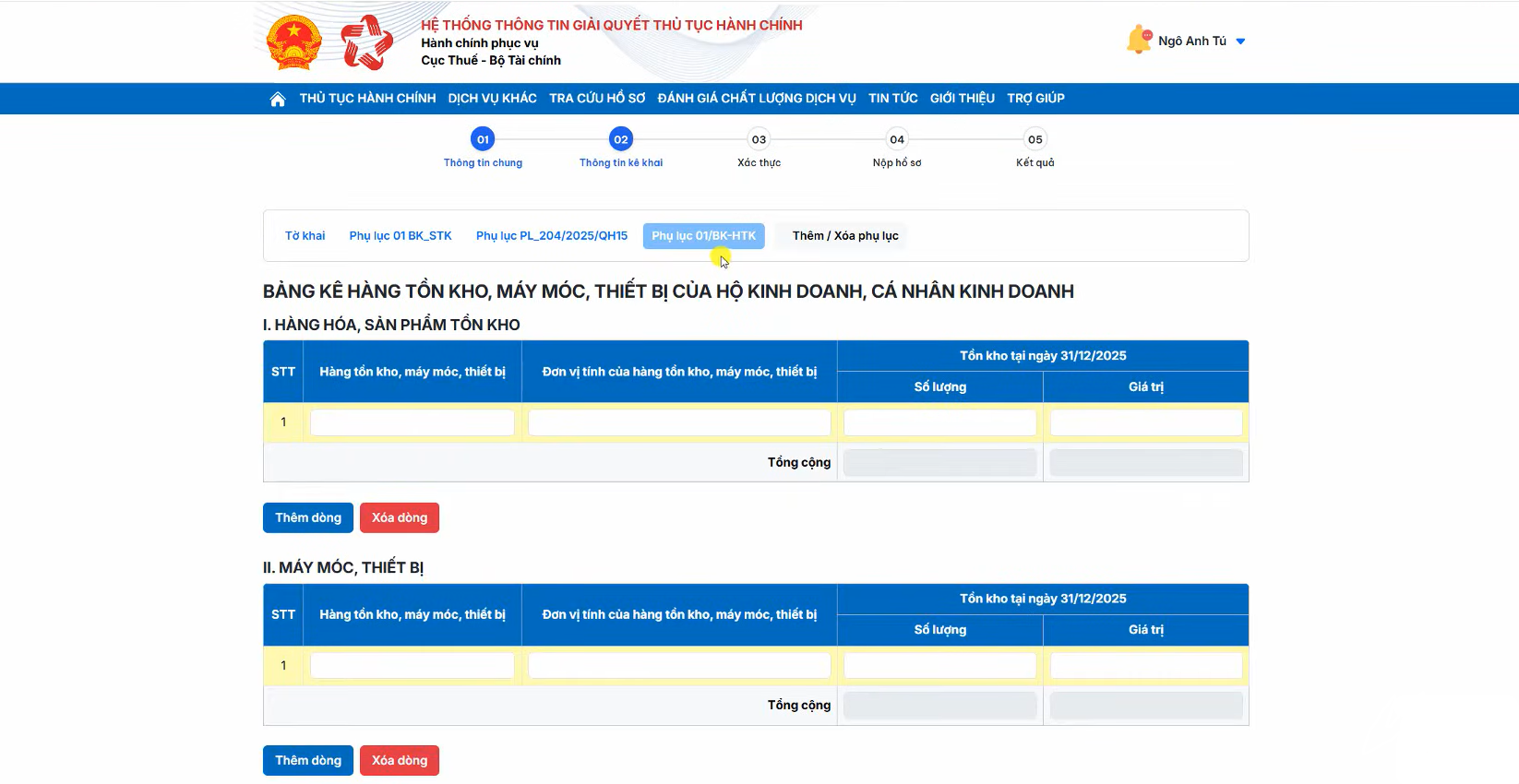Viewport: 1519px width, 784px height.
Task: Click the red administrative service logo
Action: 366,42
